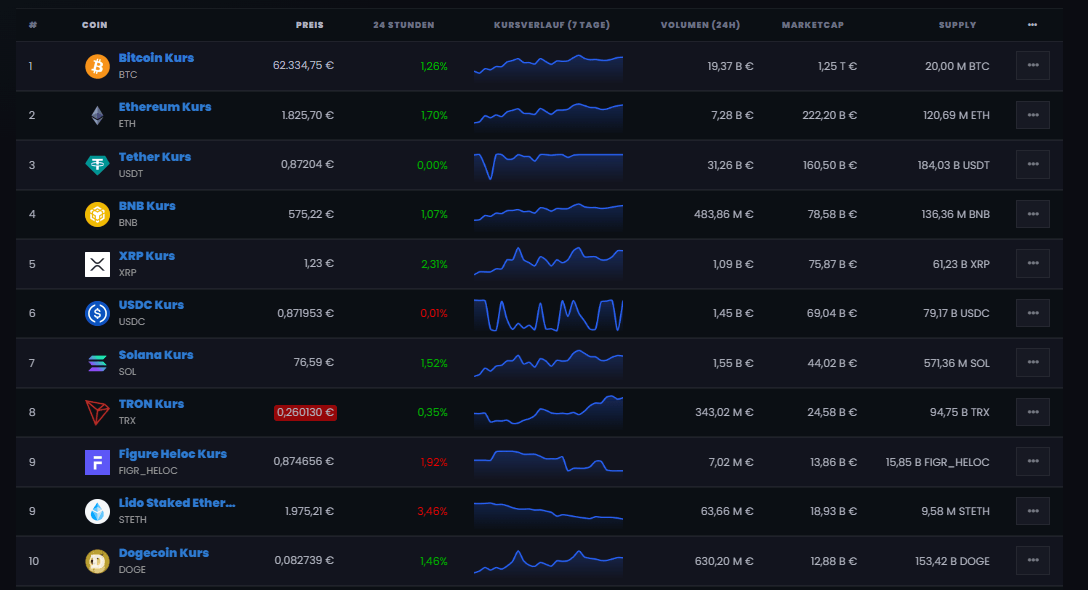Click the Solana logo icon
Viewport: 1088px width, 590px height.
(97, 363)
